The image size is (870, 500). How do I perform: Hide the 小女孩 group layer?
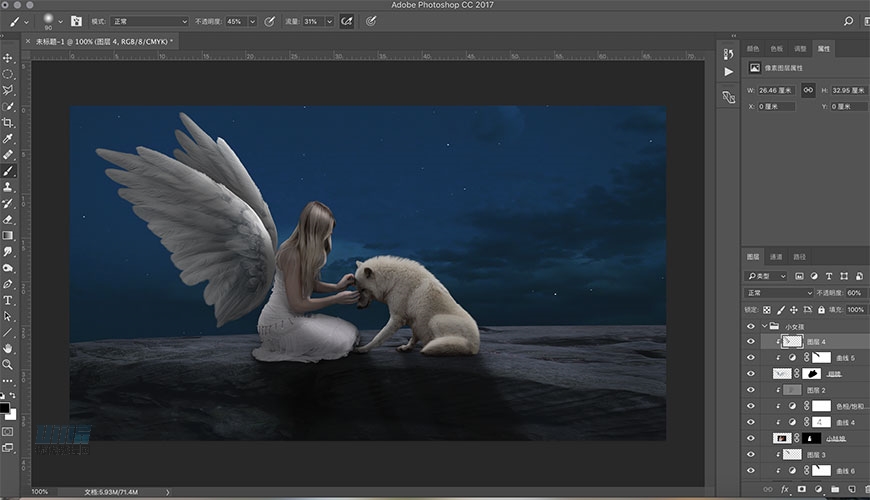(x=751, y=326)
